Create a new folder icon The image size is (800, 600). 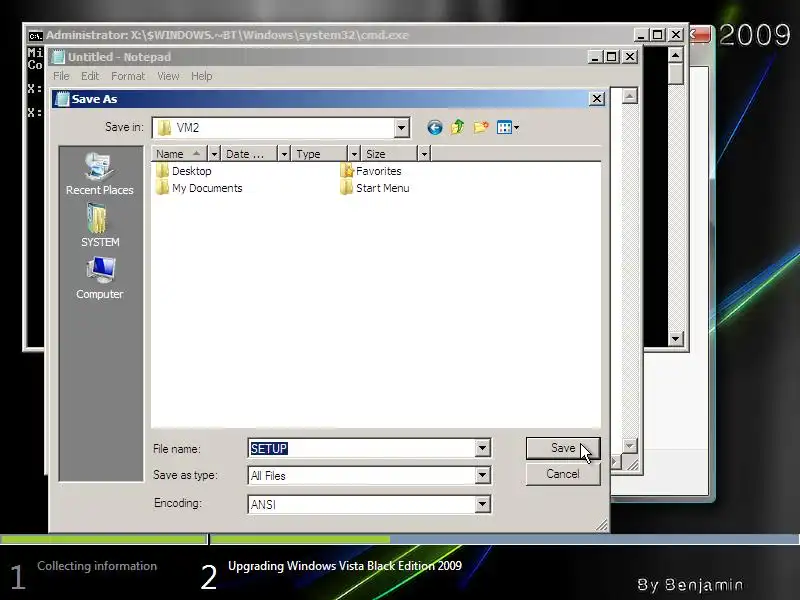coord(481,127)
